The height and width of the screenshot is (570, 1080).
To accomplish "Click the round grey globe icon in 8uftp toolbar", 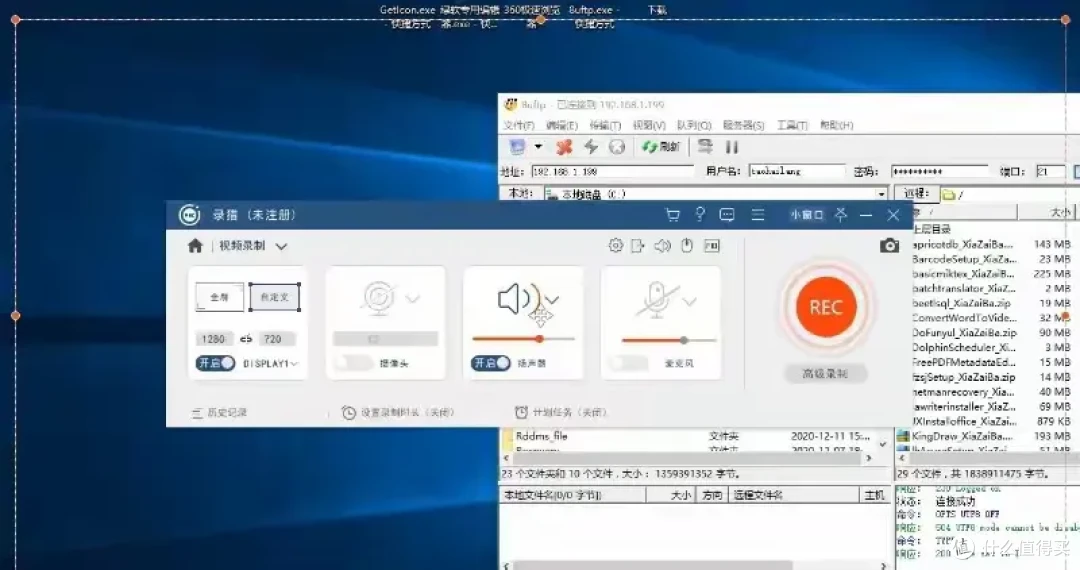I will 617,147.
